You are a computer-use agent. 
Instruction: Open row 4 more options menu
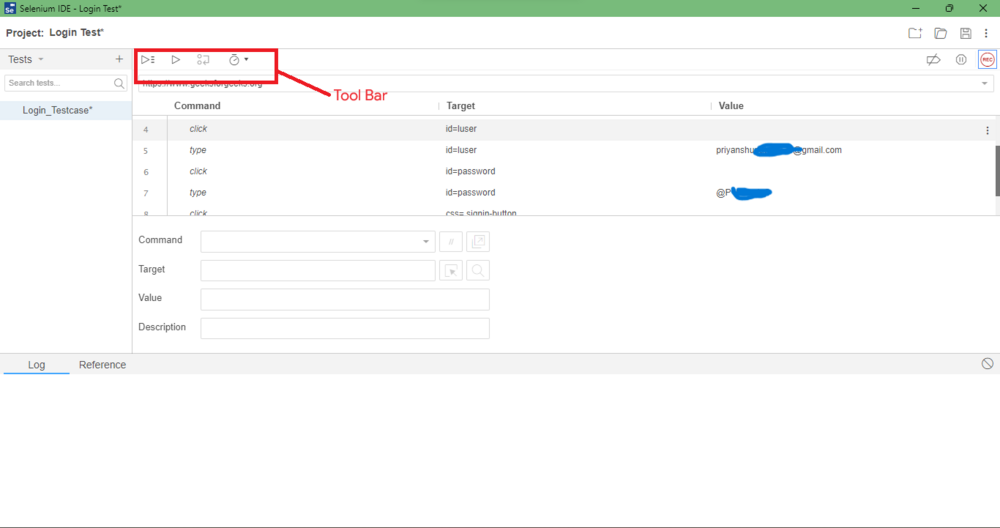(x=987, y=130)
